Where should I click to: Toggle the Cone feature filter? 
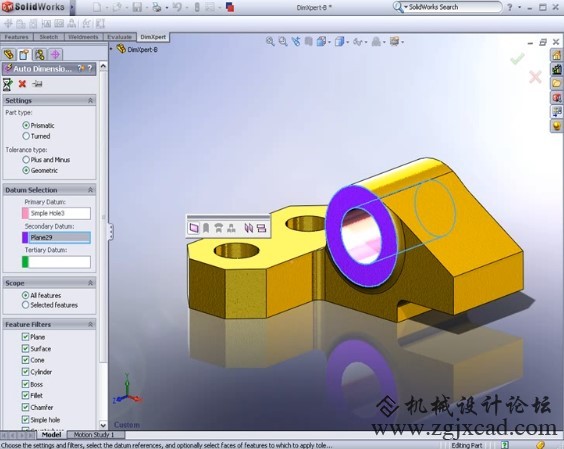(x=25, y=360)
